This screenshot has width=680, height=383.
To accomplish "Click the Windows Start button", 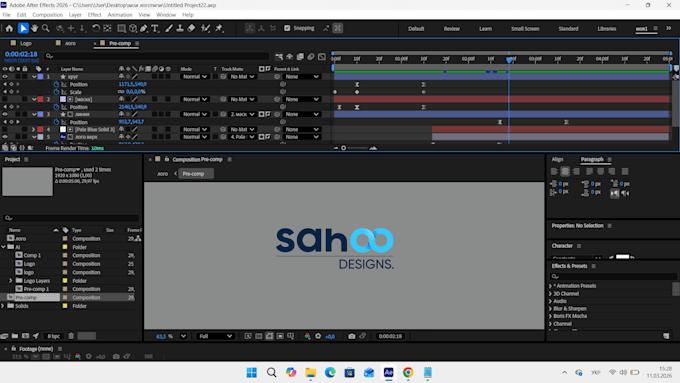I will tap(252, 373).
